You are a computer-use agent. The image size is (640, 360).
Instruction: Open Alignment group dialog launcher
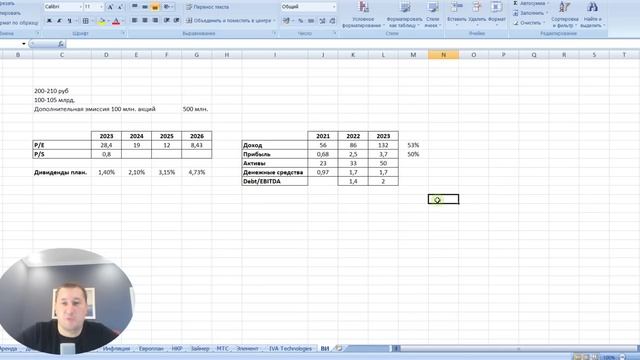pos(274,33)
